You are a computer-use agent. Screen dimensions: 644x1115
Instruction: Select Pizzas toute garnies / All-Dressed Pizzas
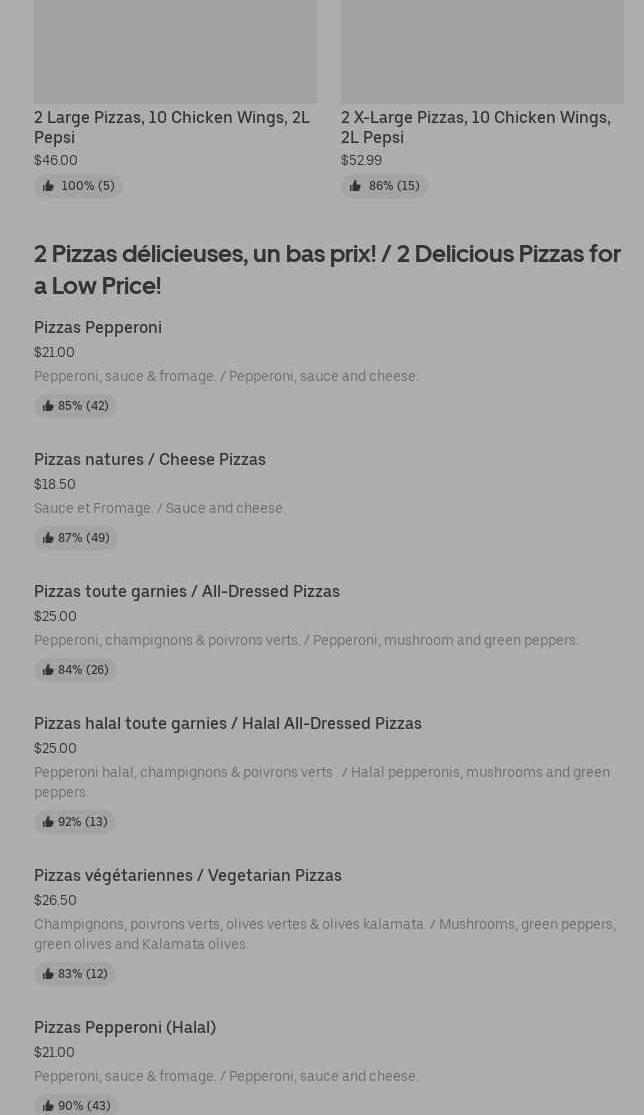[x=187, y=591]
